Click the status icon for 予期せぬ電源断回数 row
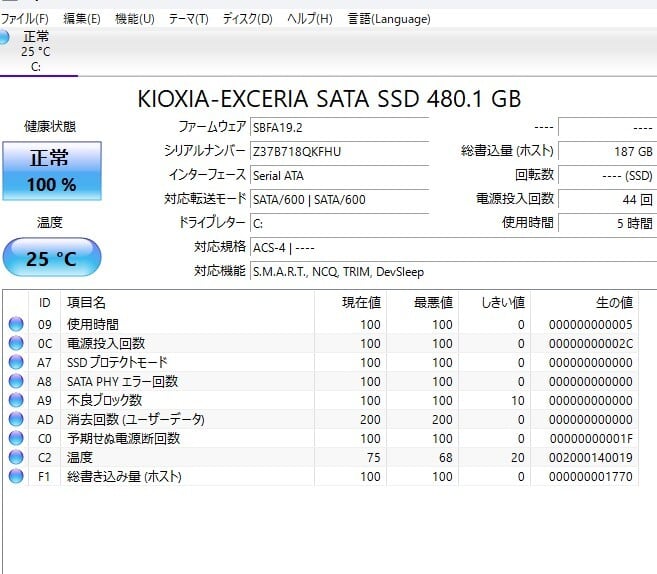The height and width of the screenshot is (574, 657). (x=16, y=438)
